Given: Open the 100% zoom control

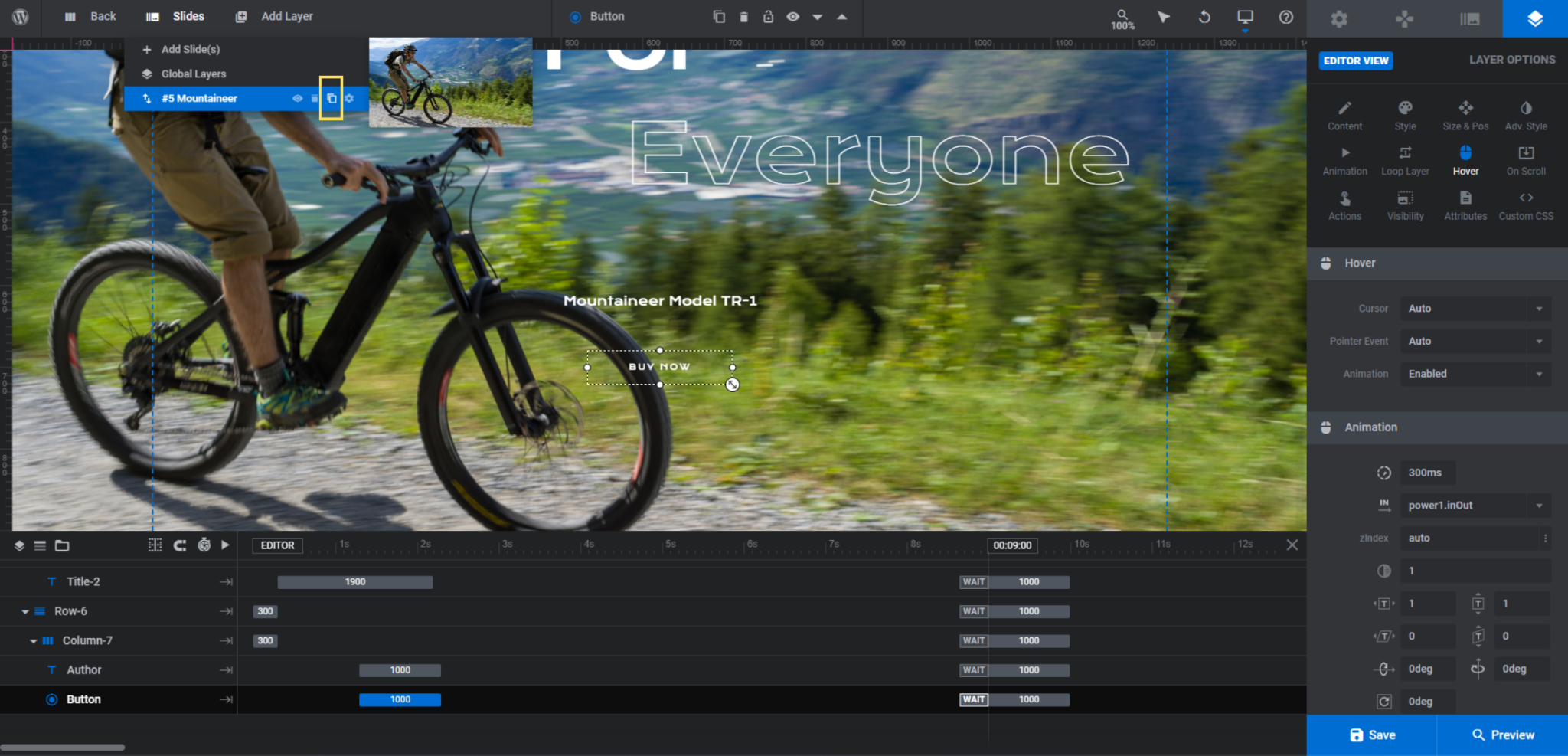Looking at the screenshot, I should 1122,19.
